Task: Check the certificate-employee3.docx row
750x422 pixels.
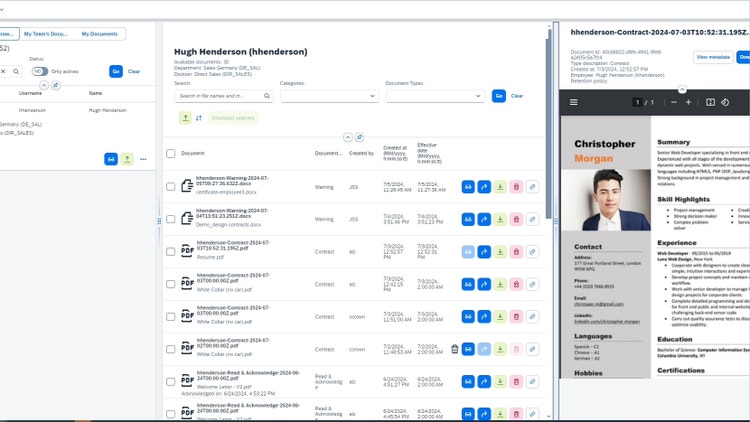Action: pos(171,187)
